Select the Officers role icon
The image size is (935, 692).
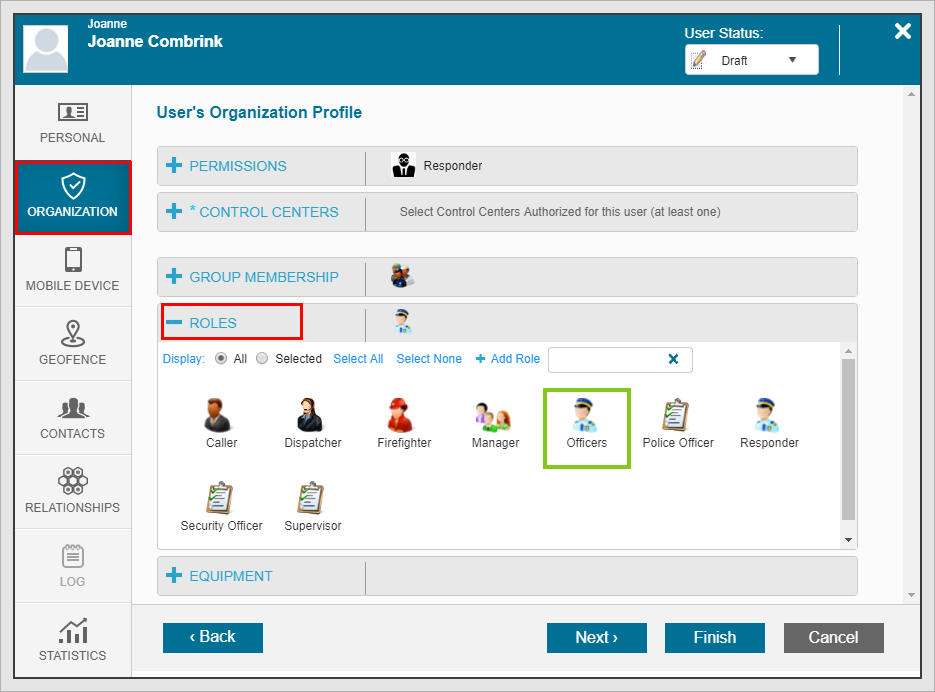pyautogui.click(x=586, y=415)
